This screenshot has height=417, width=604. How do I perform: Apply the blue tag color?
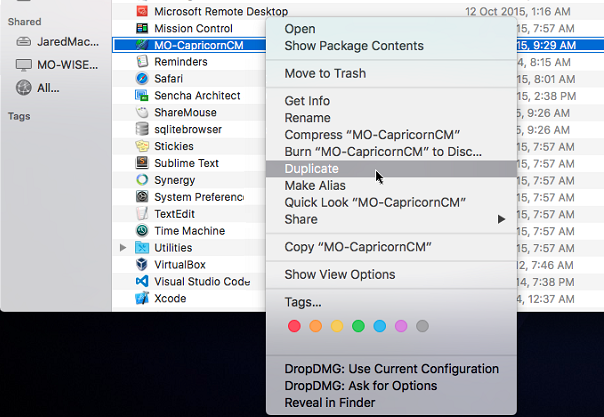[380, 326]
